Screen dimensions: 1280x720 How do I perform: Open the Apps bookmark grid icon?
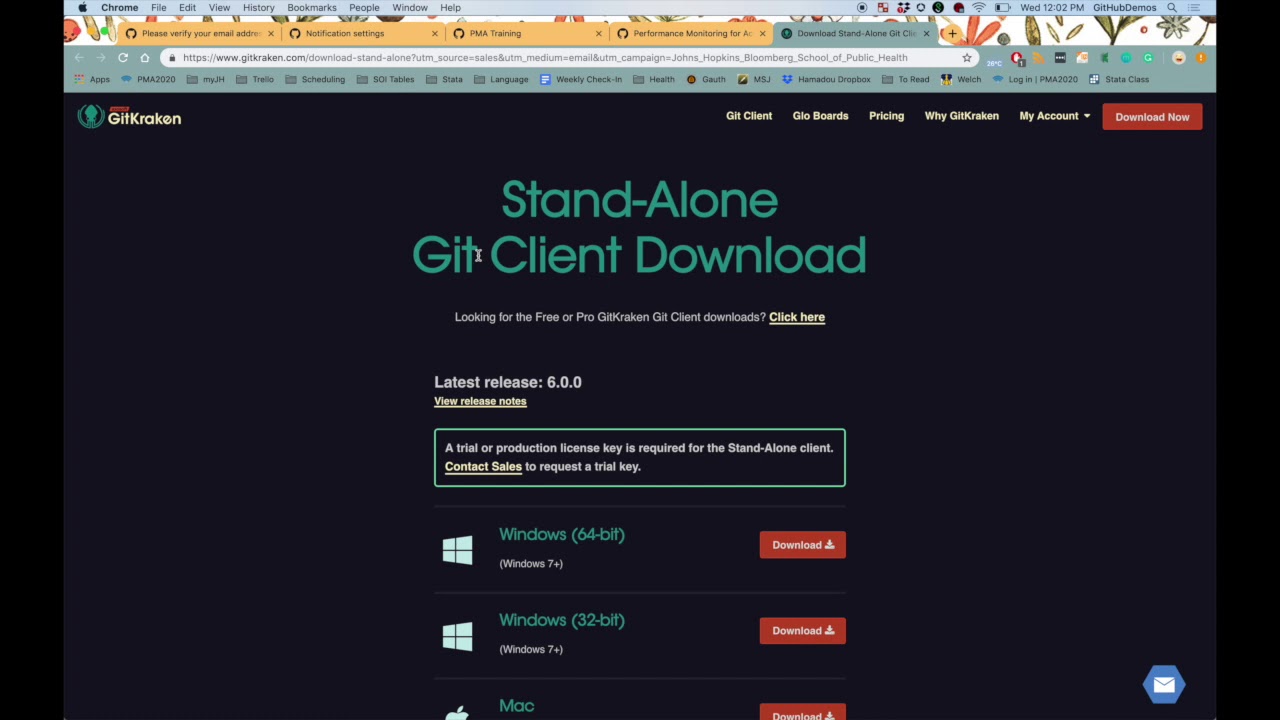[x=80, y=79]
